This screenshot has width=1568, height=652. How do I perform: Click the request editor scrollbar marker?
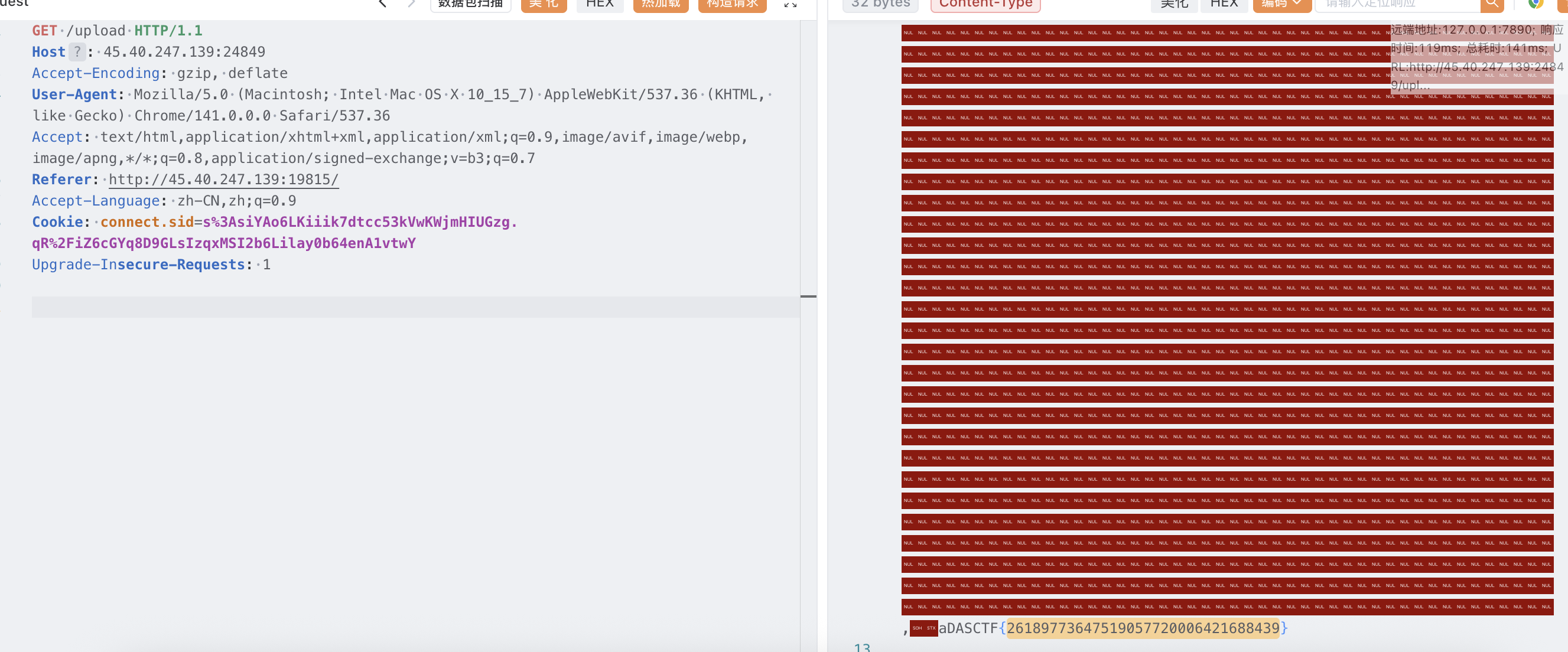808,296
